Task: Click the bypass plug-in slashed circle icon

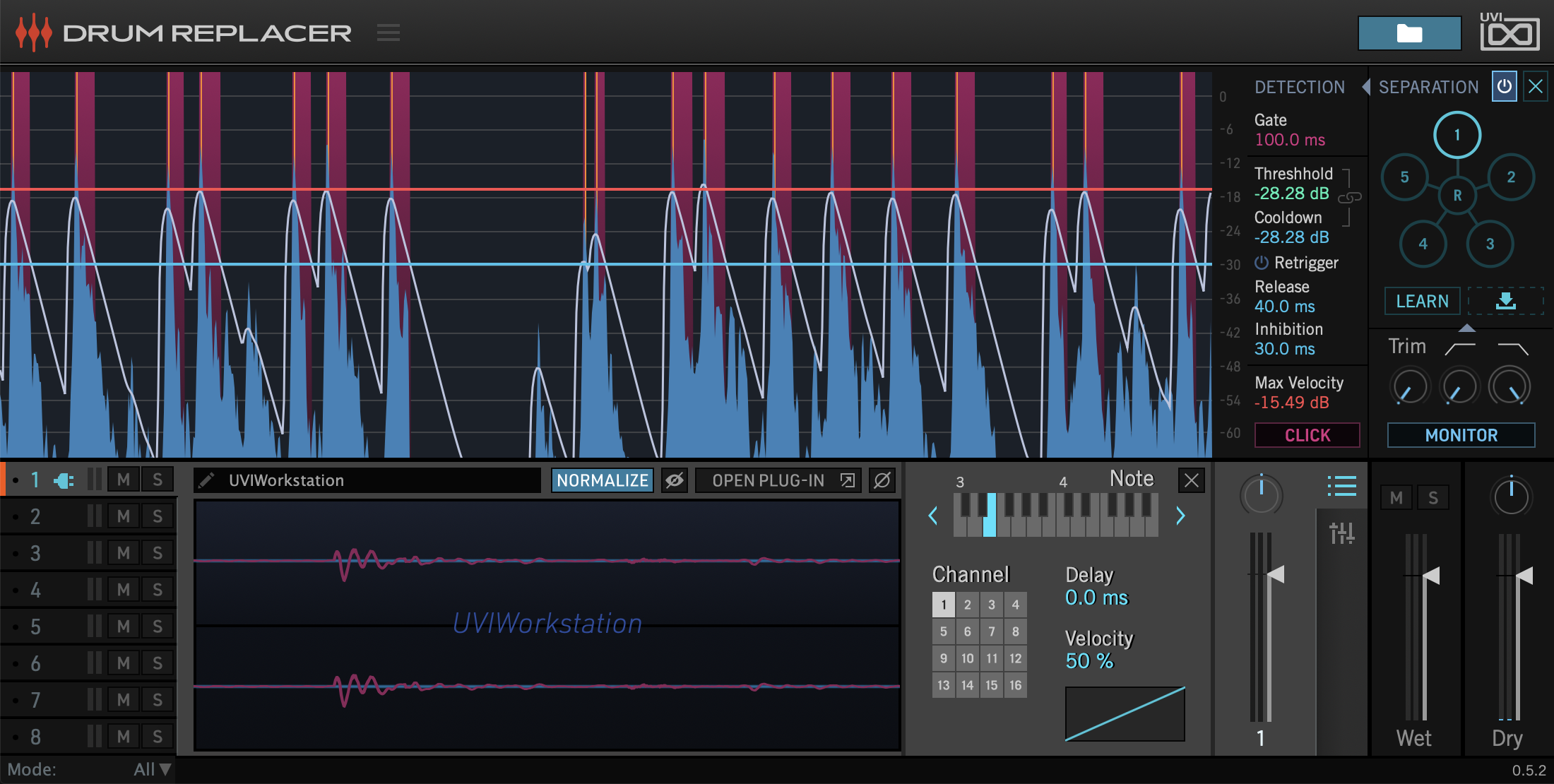Action: pyautogui.click(x=882, y=480)
